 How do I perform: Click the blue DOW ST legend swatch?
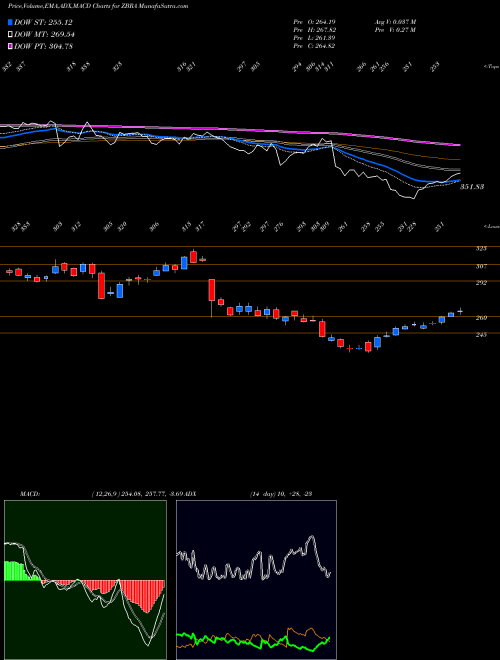point(10,22)
